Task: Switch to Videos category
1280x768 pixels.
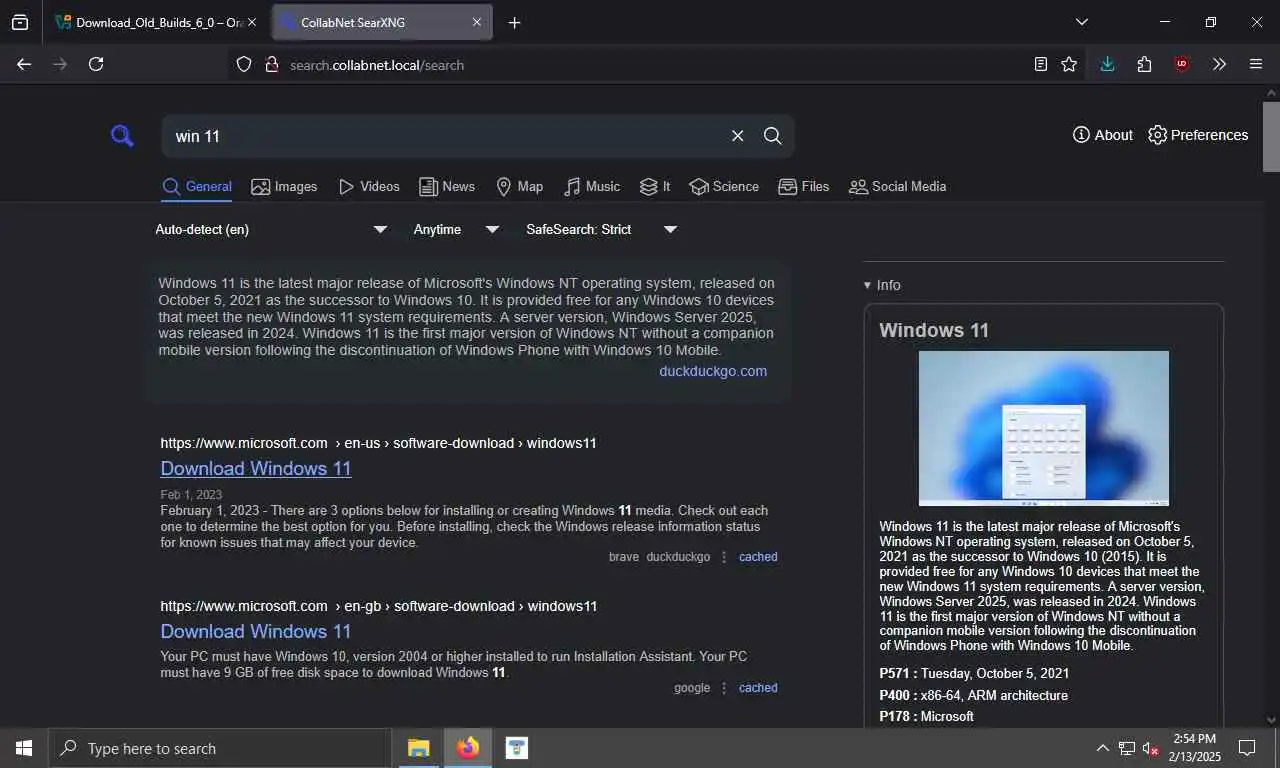Action: click(369, 186)
